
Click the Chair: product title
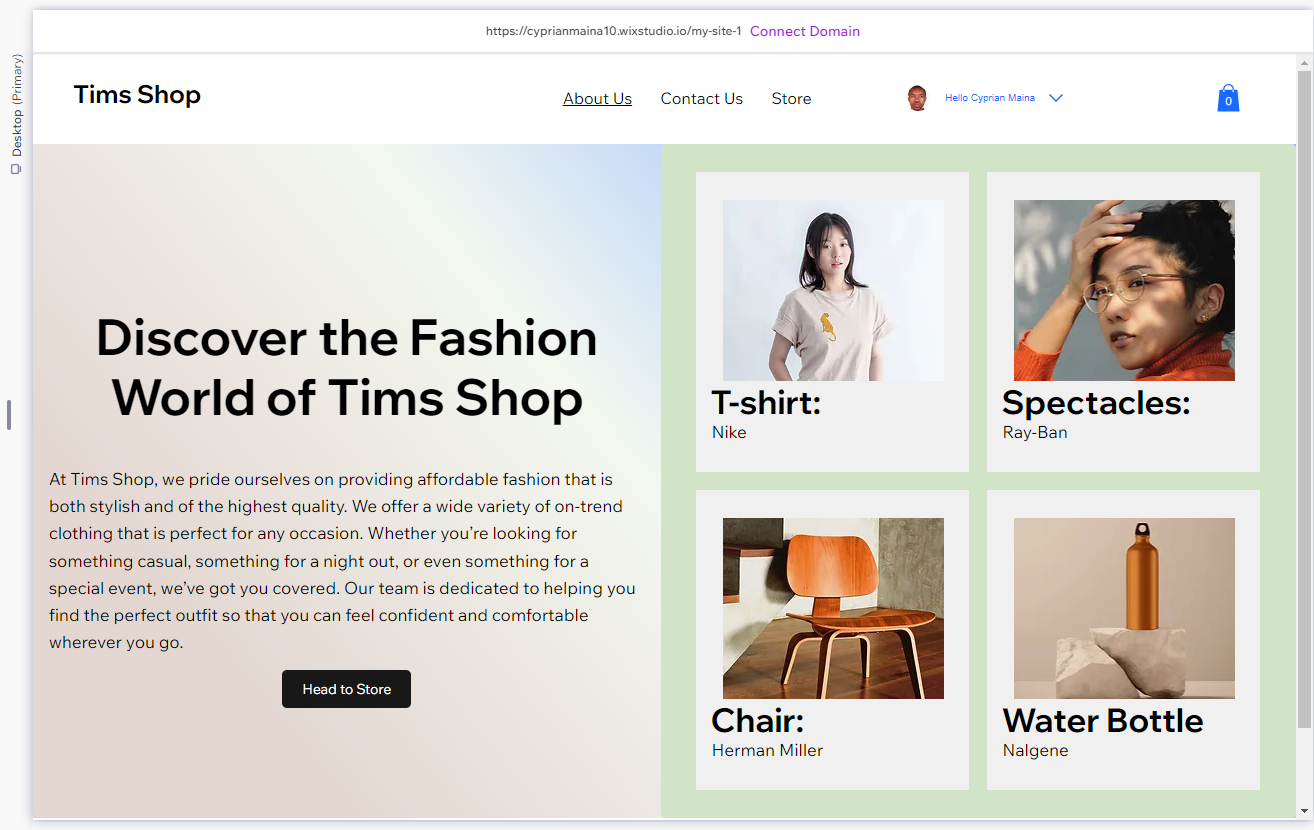tap(757, 721)
